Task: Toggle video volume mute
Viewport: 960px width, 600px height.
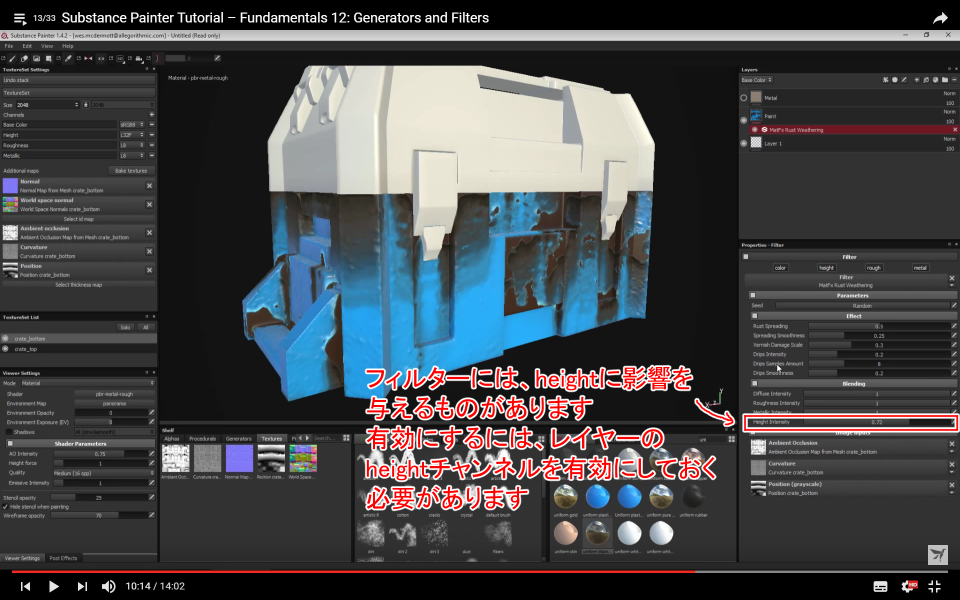Action: click(108, 587)
